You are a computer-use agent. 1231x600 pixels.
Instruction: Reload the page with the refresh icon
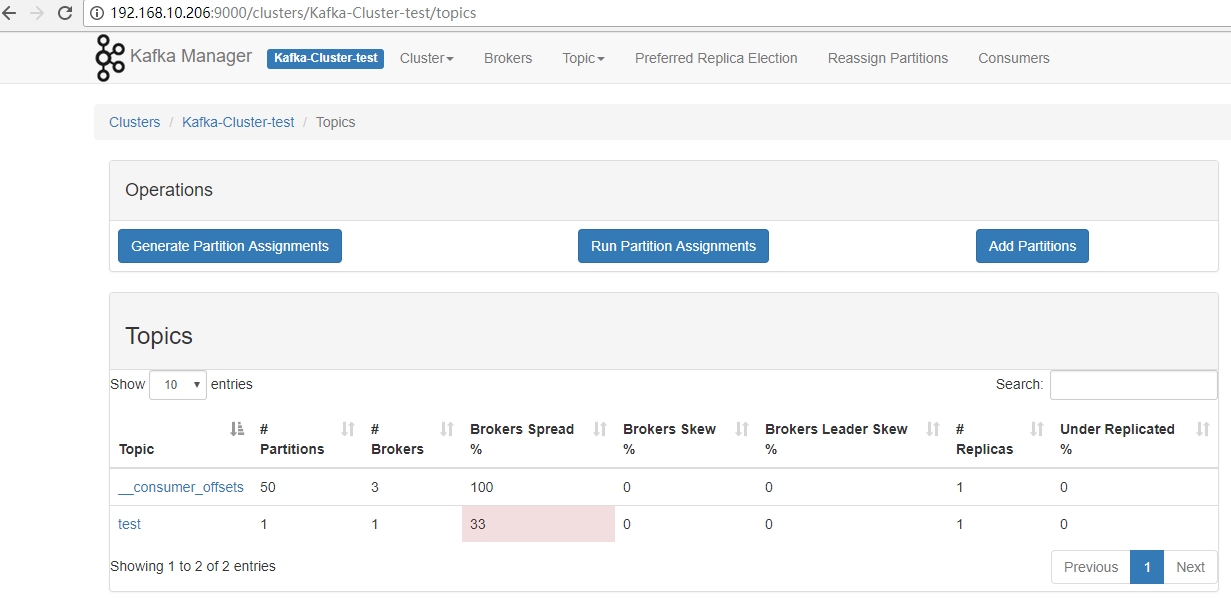(x=65, y=13)
